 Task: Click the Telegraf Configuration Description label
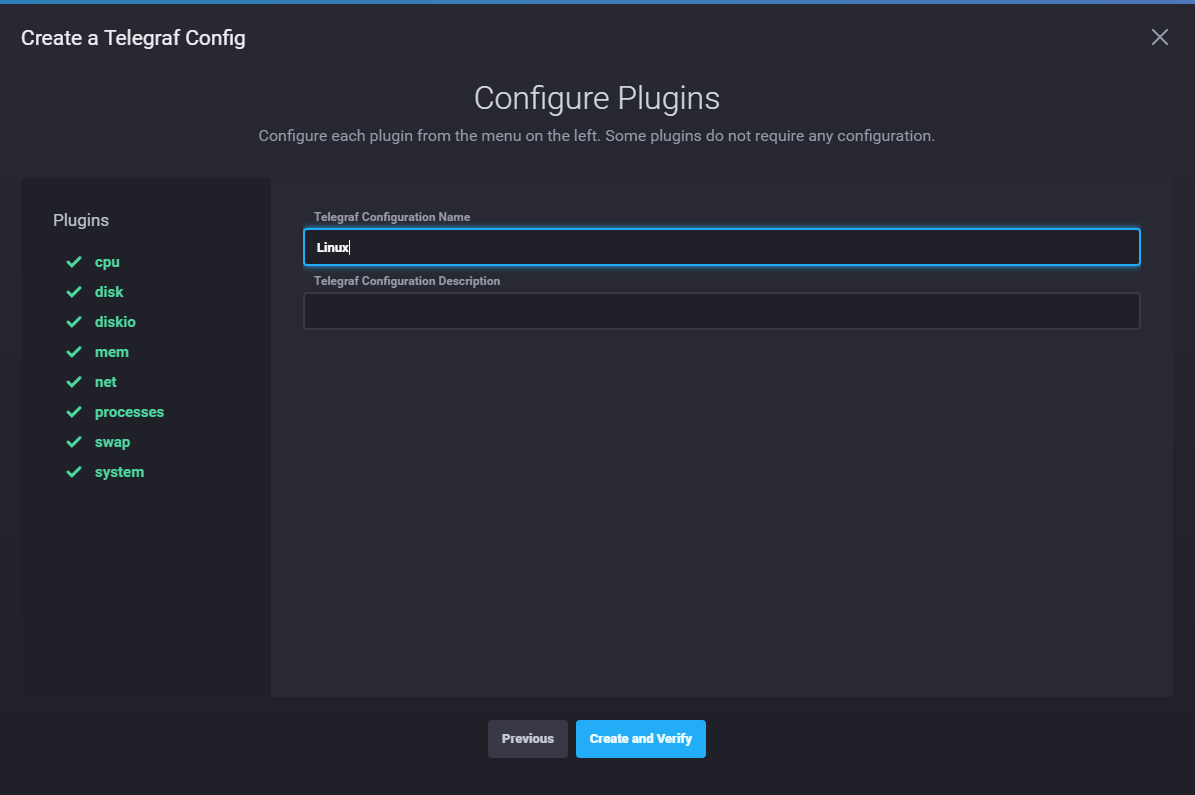[407, 281]
